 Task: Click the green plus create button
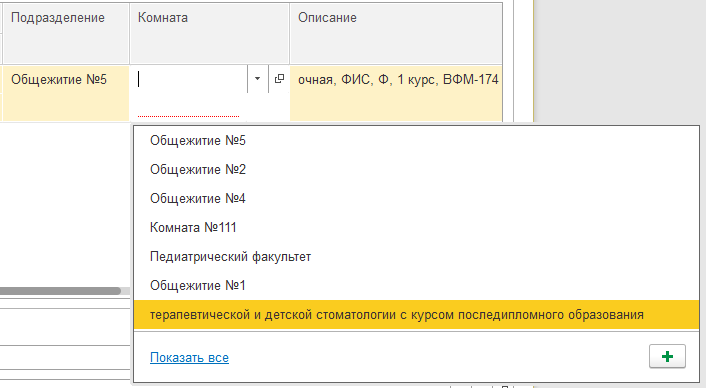(667, 356)
